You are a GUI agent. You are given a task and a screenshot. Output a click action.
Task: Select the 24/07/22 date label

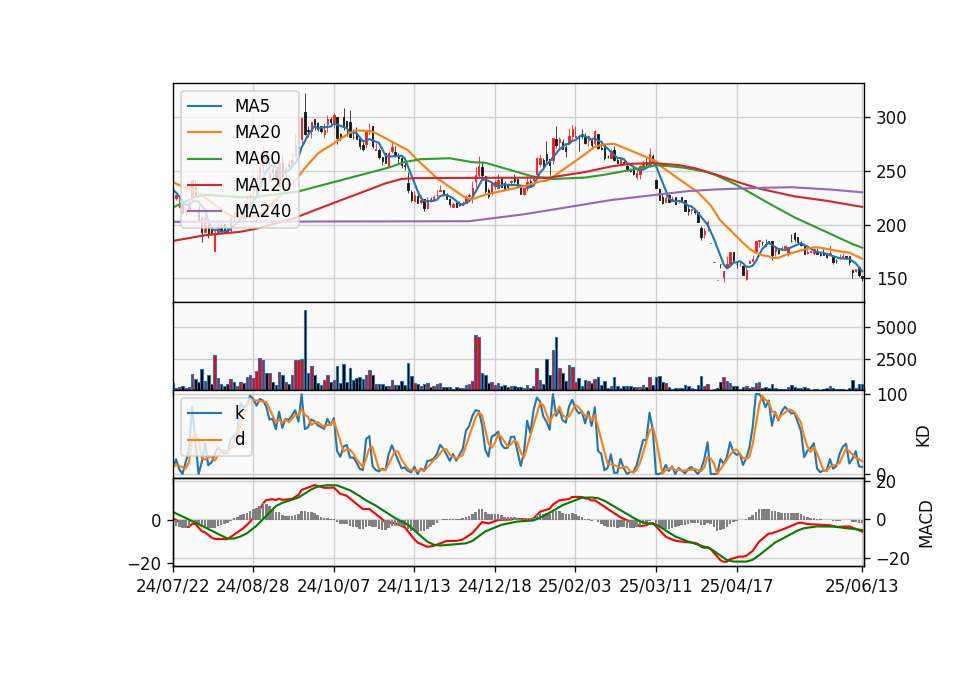(x=173, y=586)
